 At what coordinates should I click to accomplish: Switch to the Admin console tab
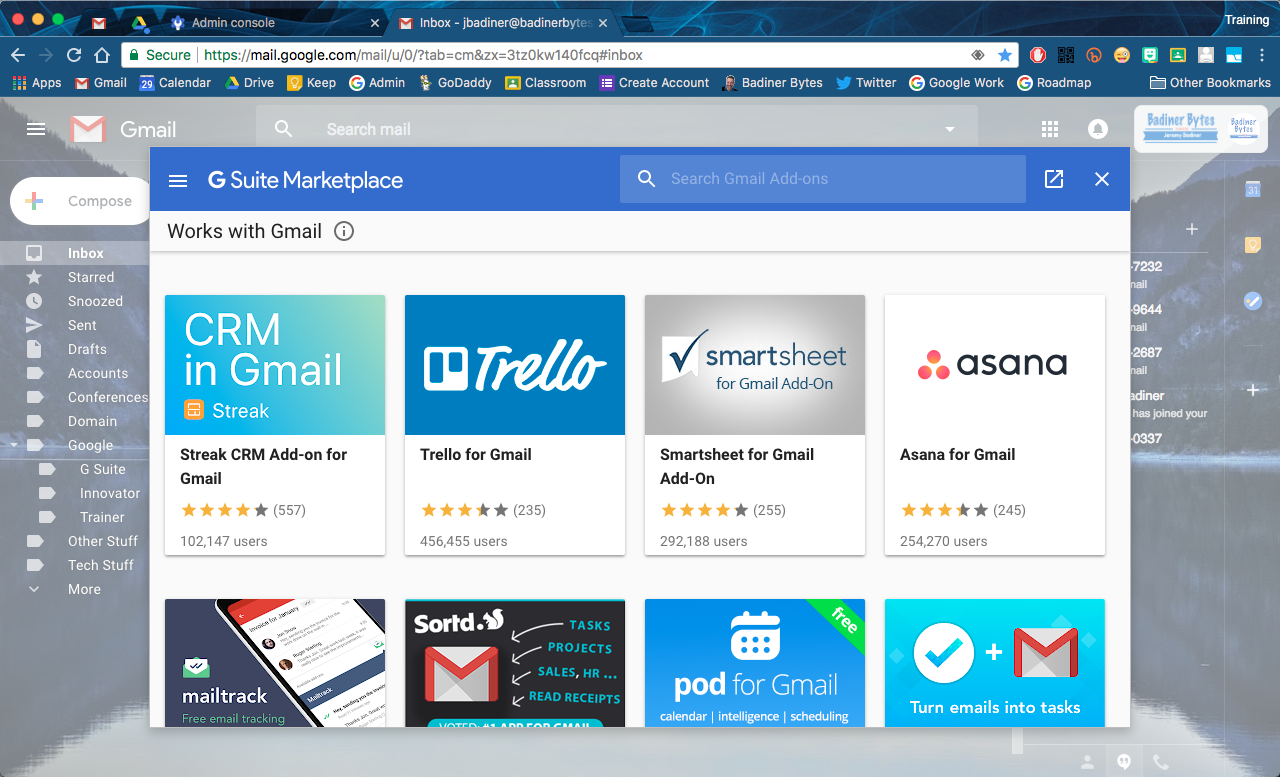tap(275, 22)
